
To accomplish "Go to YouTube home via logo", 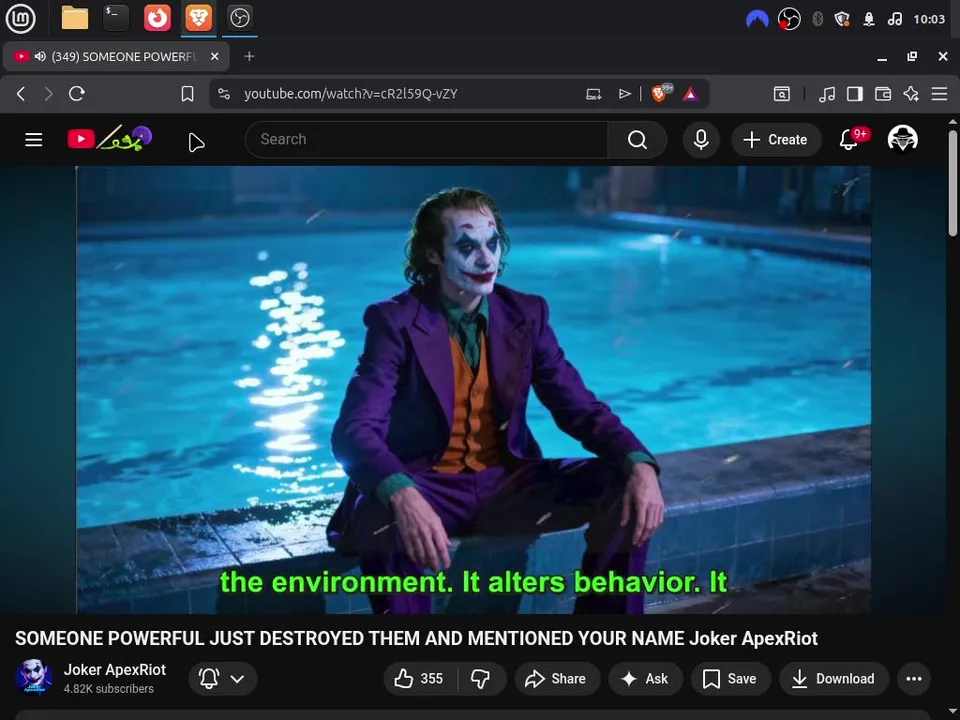I will (110, 139).
